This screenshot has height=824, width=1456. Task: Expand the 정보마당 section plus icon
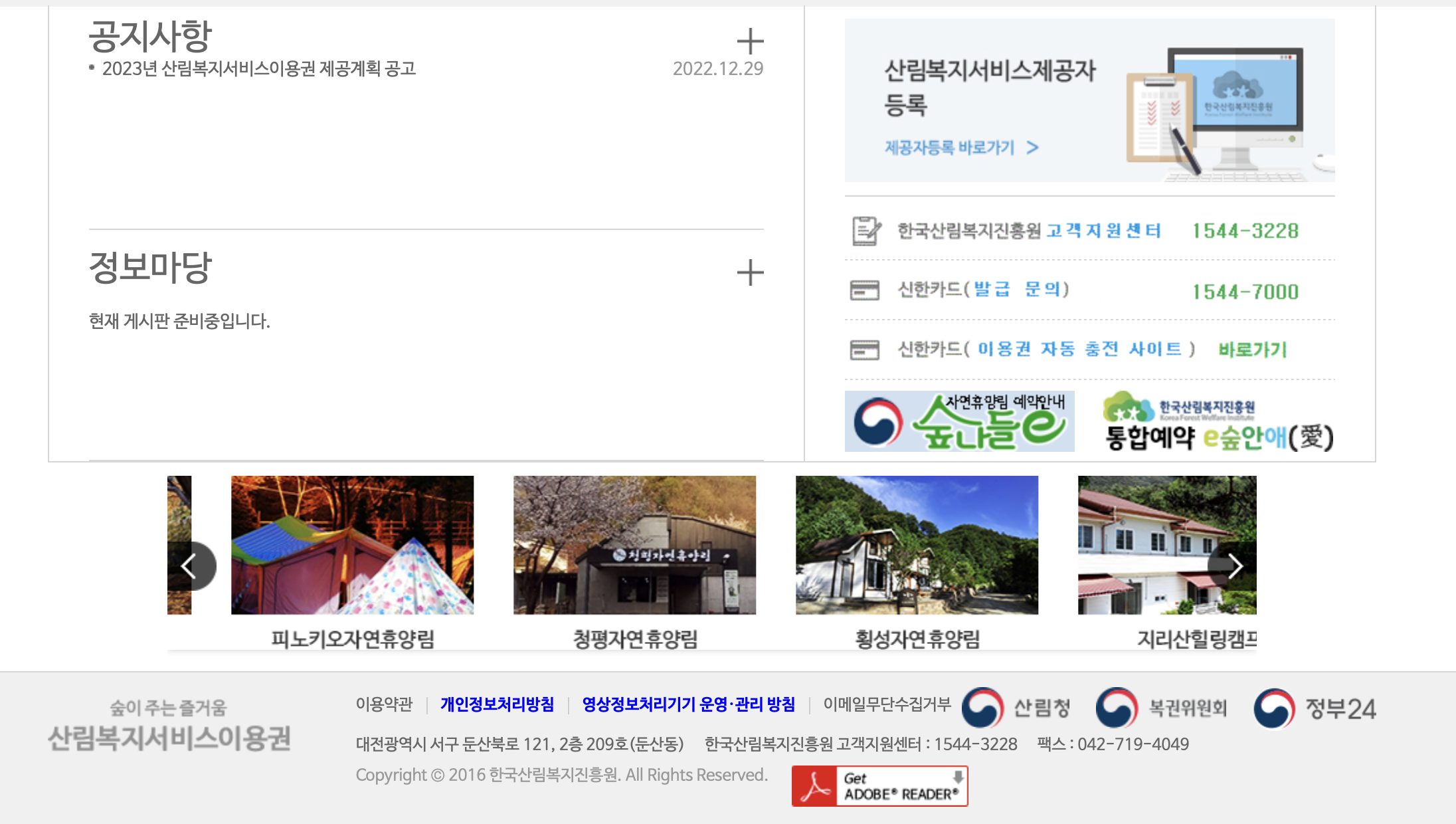coord(750,272)
